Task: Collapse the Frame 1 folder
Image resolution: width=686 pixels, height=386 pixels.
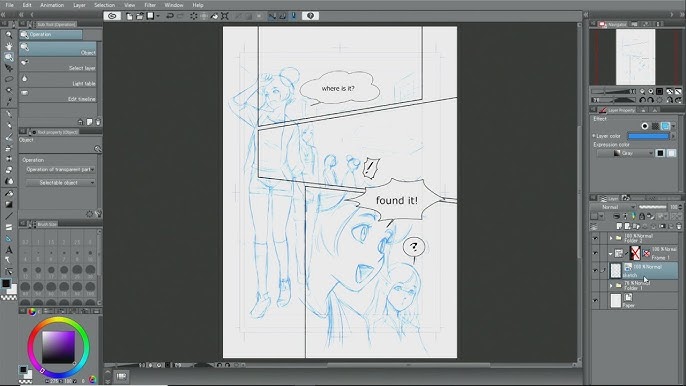Action: 610,253
